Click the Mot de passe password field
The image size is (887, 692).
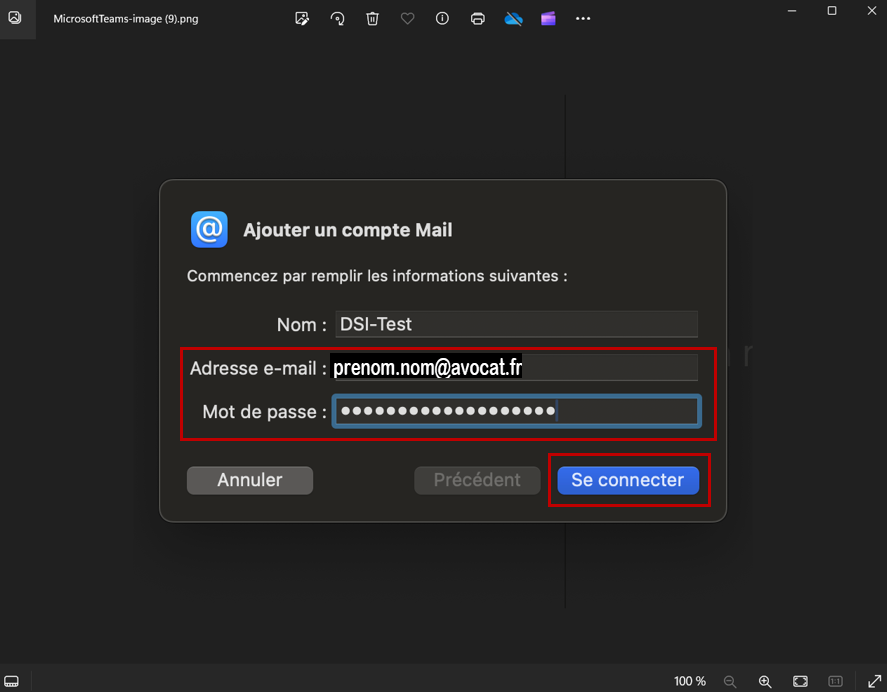[516, 411]
